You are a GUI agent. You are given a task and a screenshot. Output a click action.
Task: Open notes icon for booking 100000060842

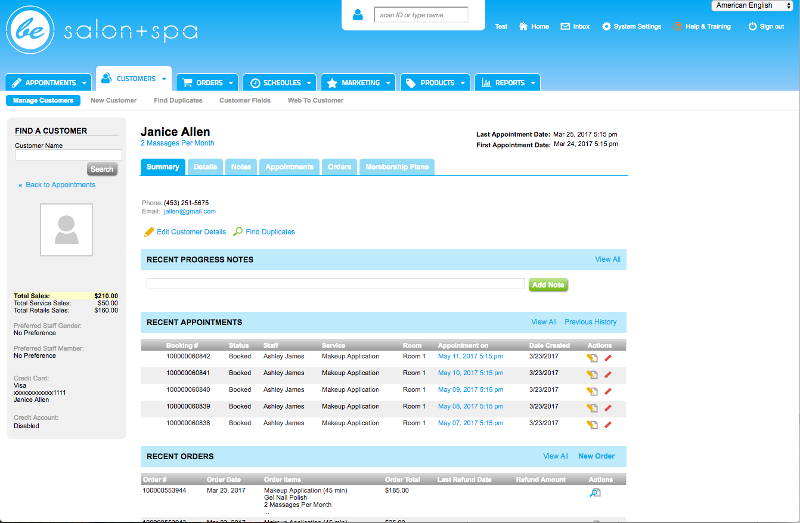tap(592, 358)
